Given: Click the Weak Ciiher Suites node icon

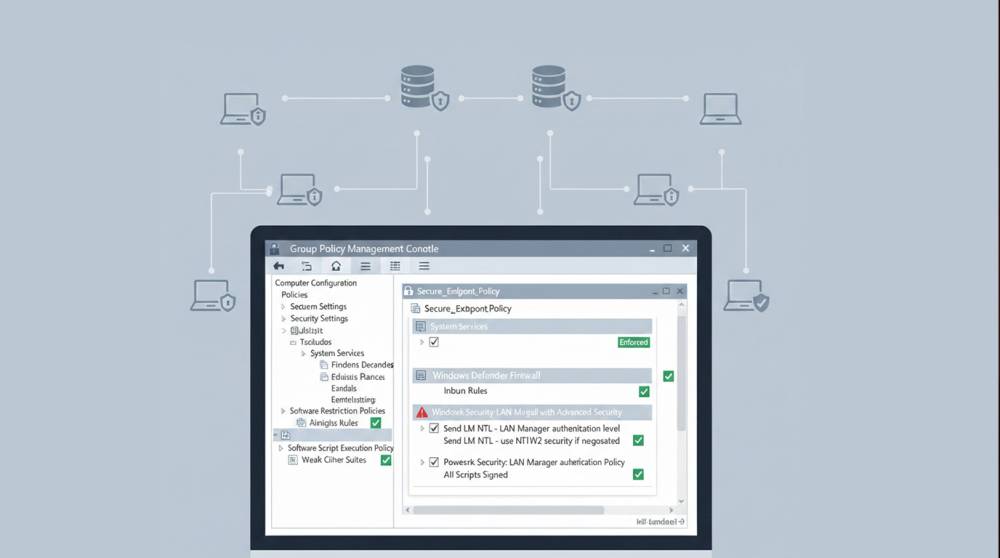Looking at the screenshot, I should (293, 460).
